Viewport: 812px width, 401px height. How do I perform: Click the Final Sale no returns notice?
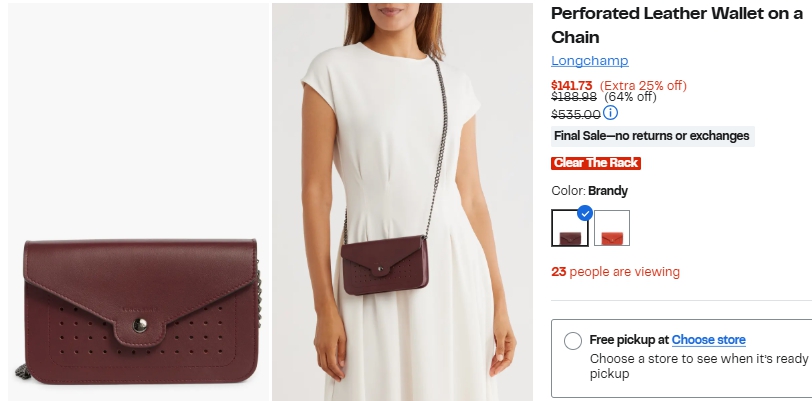(x=652, y=136)
